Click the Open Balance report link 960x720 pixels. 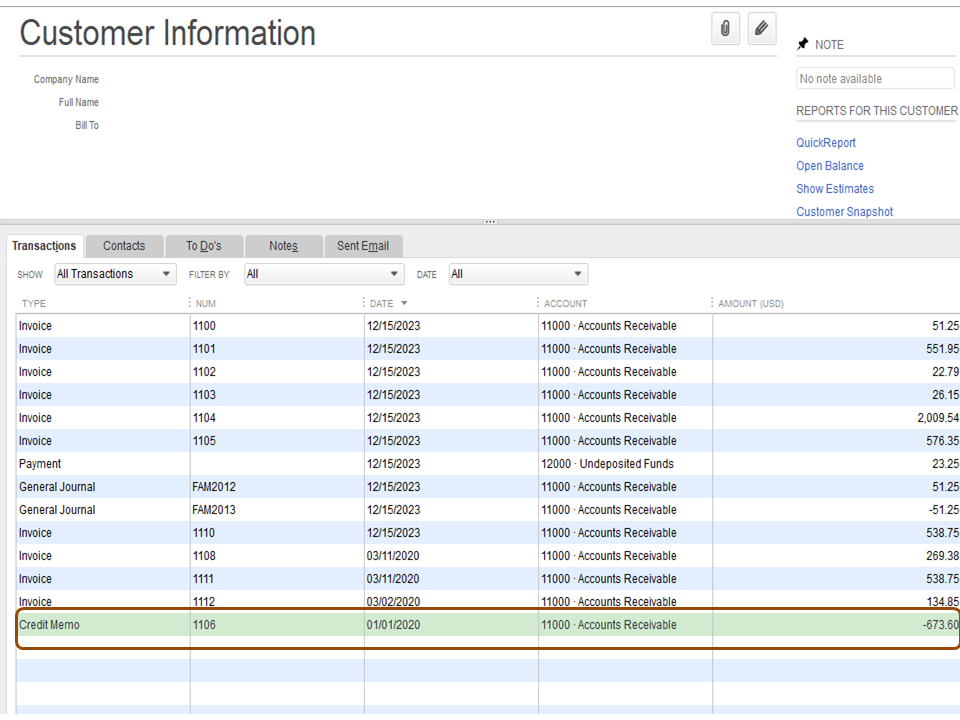coord(830,166)
